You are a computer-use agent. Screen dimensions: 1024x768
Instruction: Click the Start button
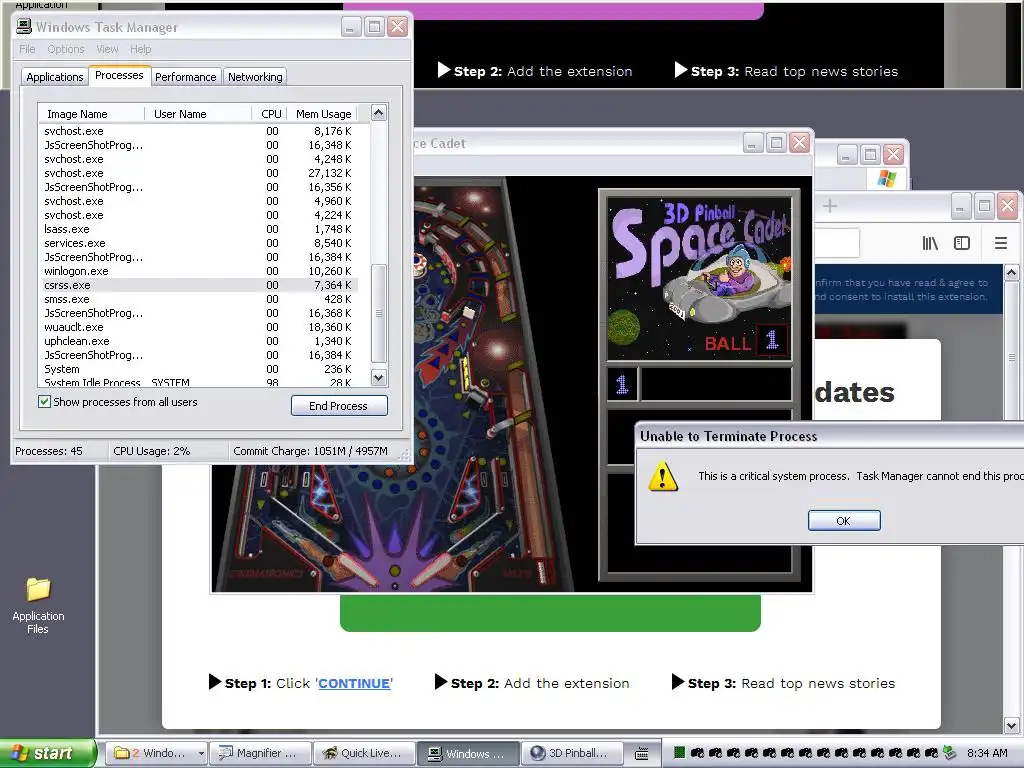tap(48, 753)
